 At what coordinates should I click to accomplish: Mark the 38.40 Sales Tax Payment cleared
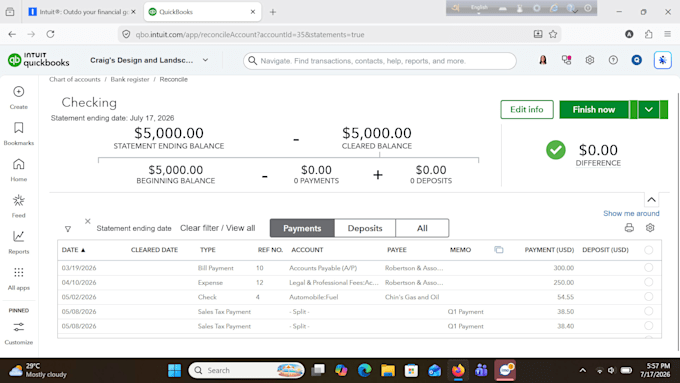(648, 326)
